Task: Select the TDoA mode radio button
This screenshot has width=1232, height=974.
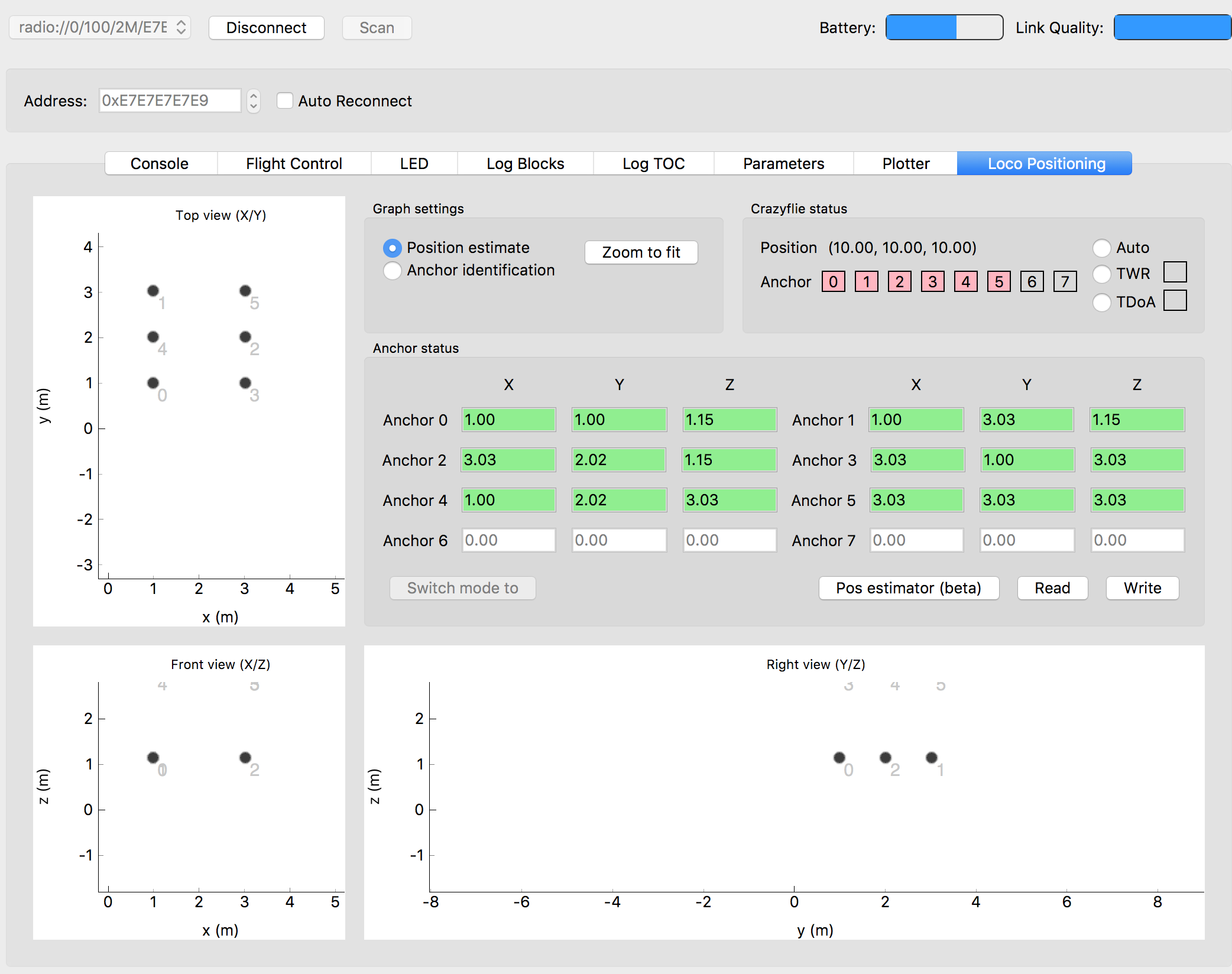Action: 1101,302
